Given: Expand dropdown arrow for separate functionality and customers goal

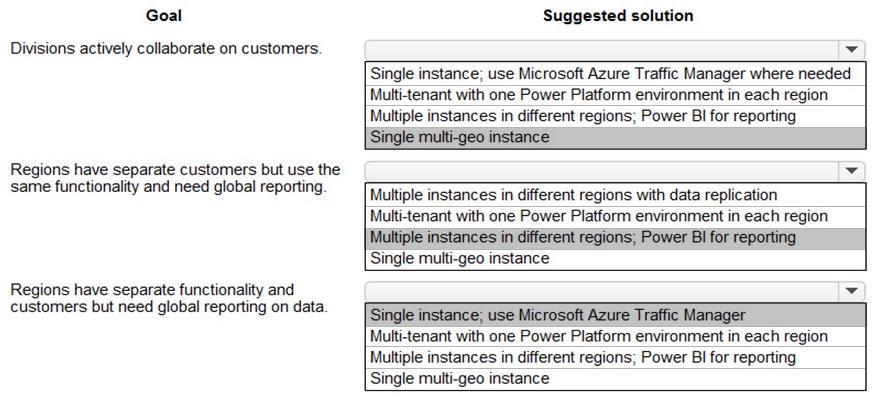Looking at the screenshot, I should 851,291.
